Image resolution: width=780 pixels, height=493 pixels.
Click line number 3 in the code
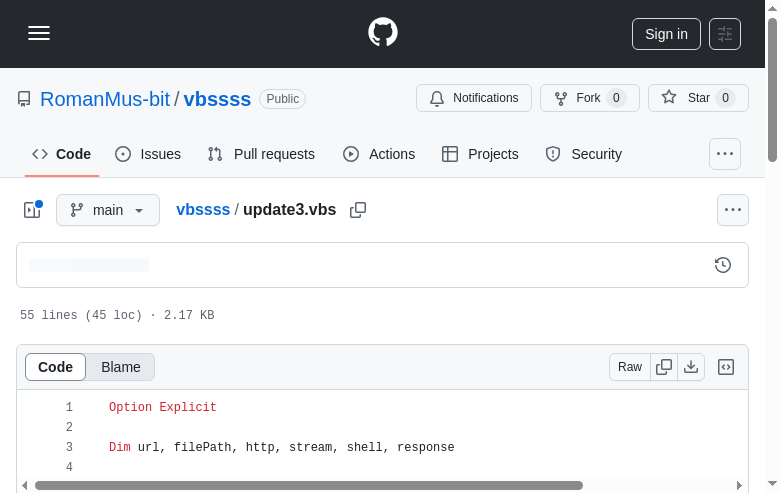(69, 447)
